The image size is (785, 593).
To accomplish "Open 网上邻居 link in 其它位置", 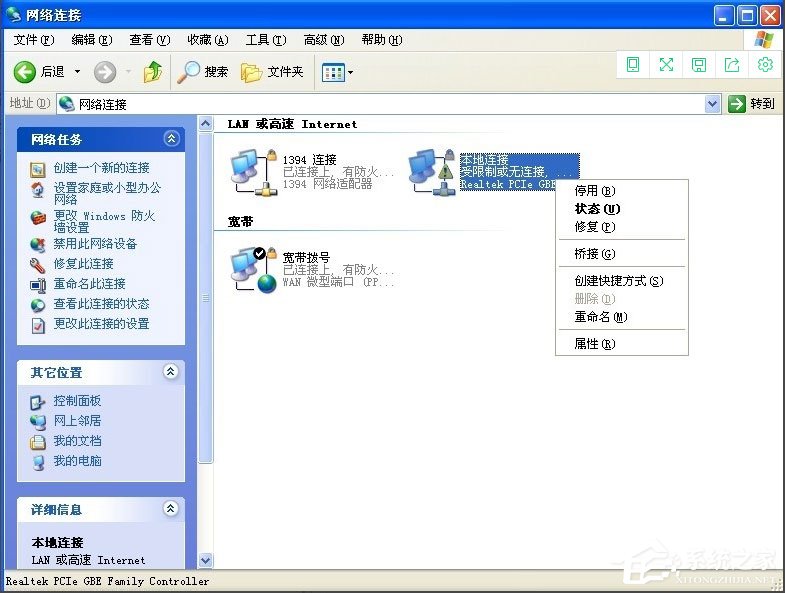I will [x=78, y=421].
